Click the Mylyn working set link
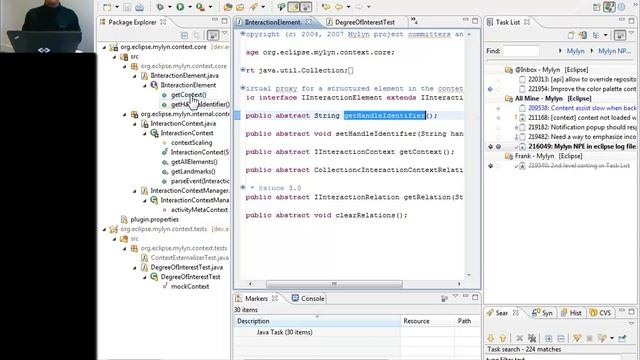This screenshot has height=360, width=640. coord(576,51)
